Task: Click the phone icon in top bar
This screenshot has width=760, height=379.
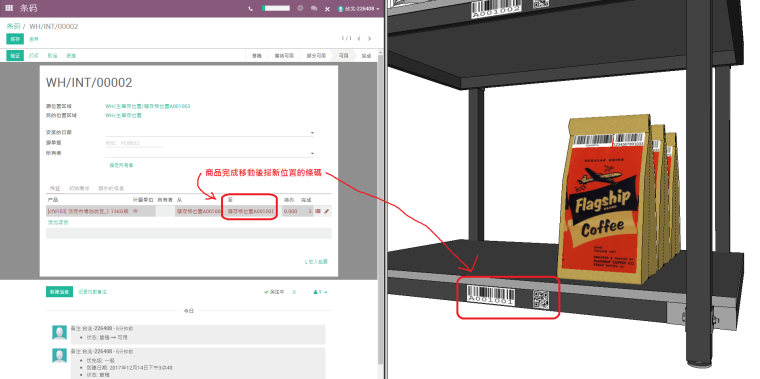Action: [251, 8]
